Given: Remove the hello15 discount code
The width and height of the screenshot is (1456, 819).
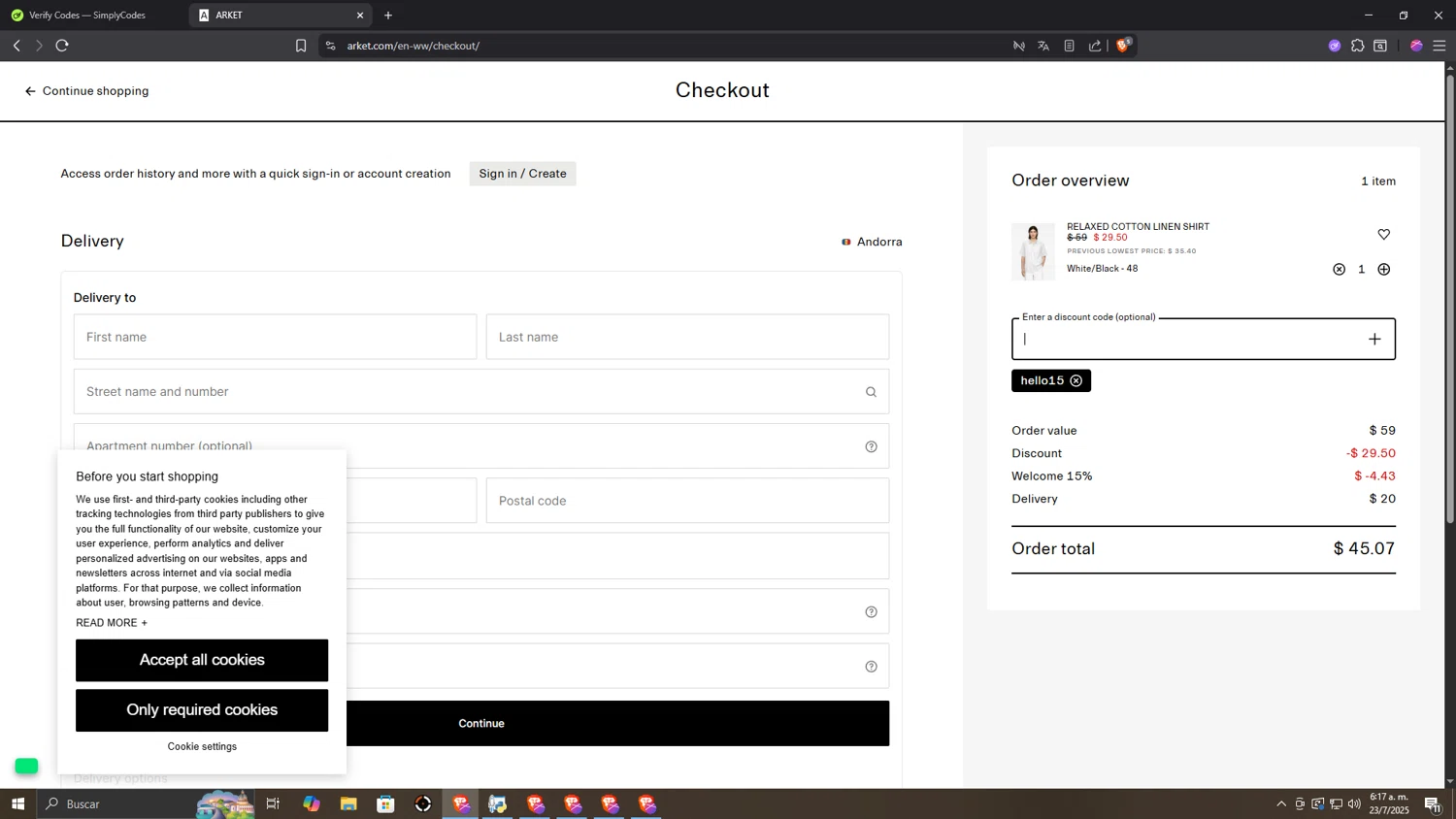Looking at the screenshot, I should (1076, 380).
